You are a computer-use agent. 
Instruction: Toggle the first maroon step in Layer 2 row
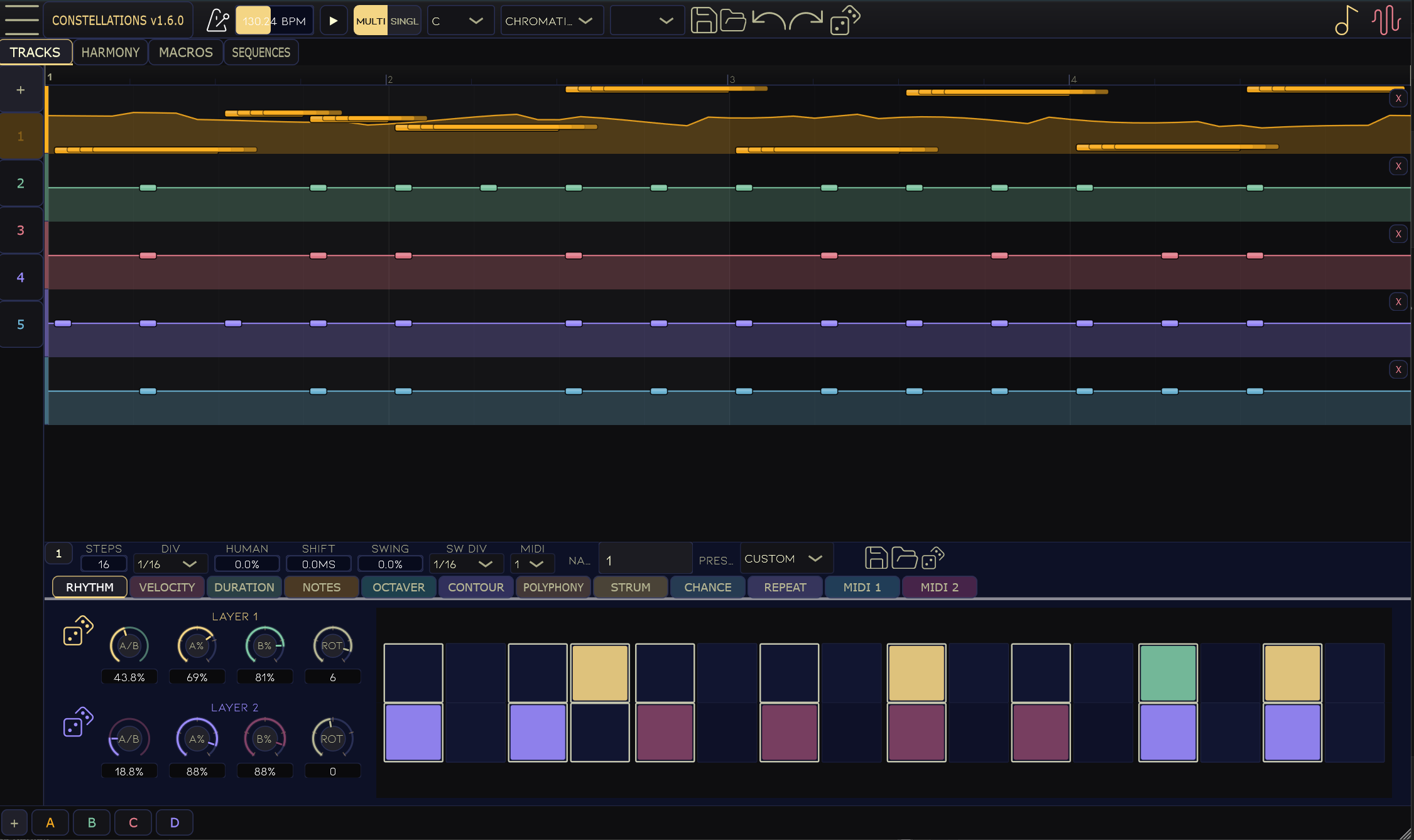click(665, 732)
